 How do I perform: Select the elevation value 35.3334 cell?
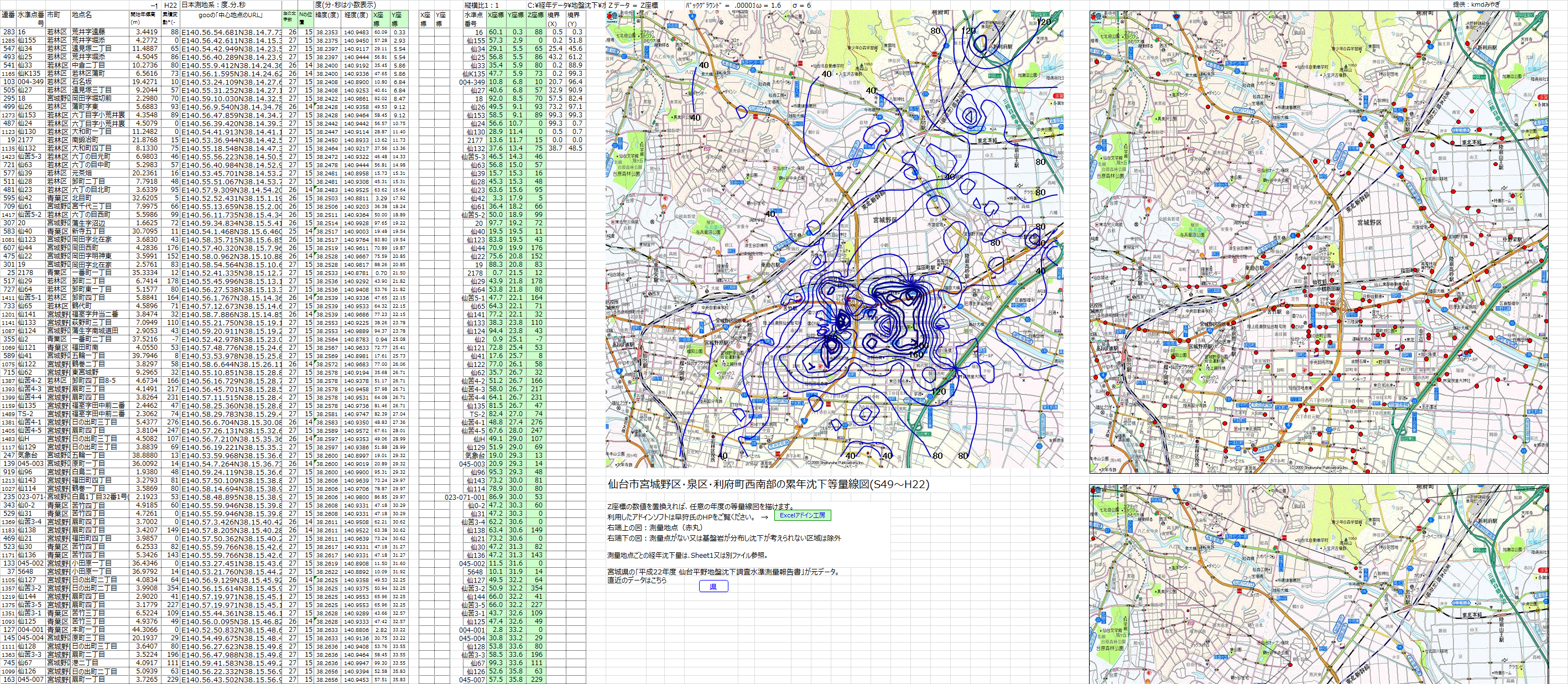click(144, 273)
